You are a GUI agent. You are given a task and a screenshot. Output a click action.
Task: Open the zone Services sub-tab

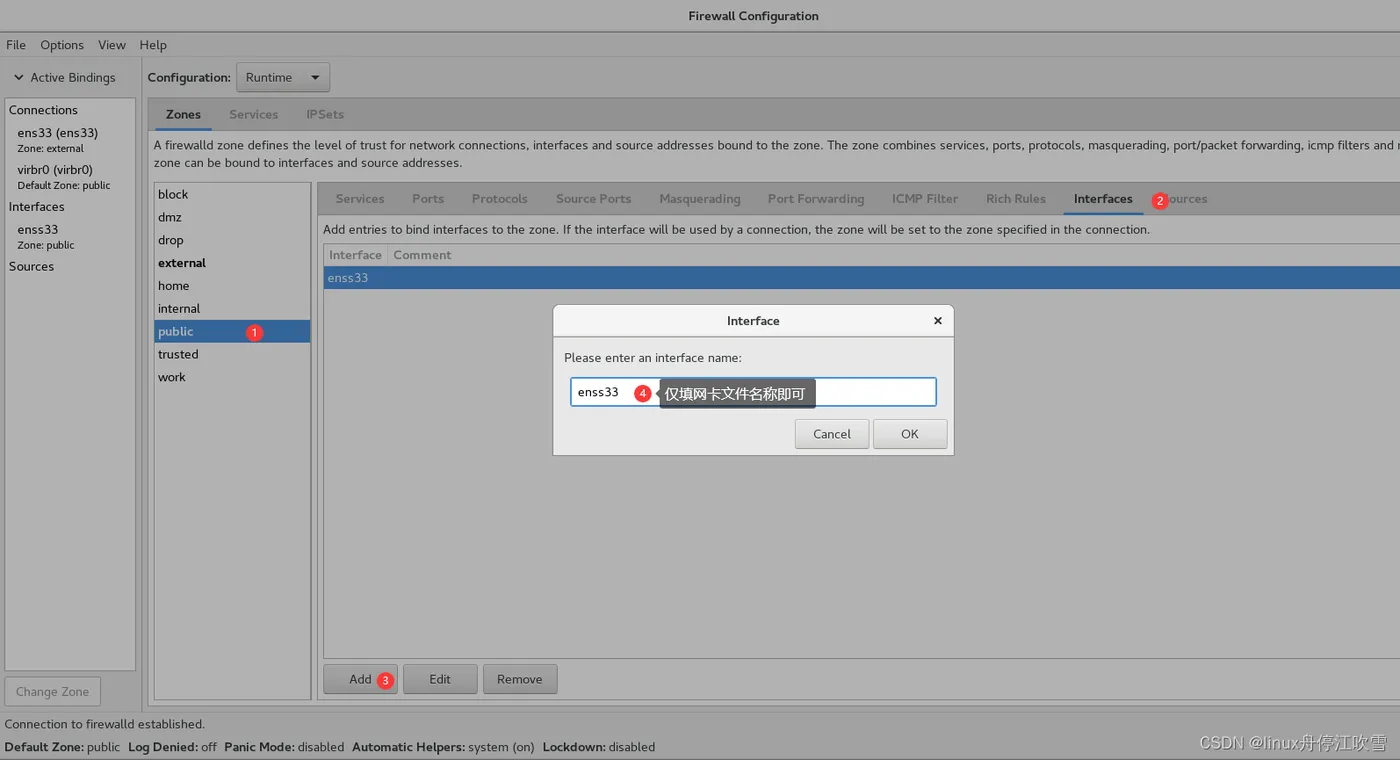pyautogui.click(x=360, y=199)
